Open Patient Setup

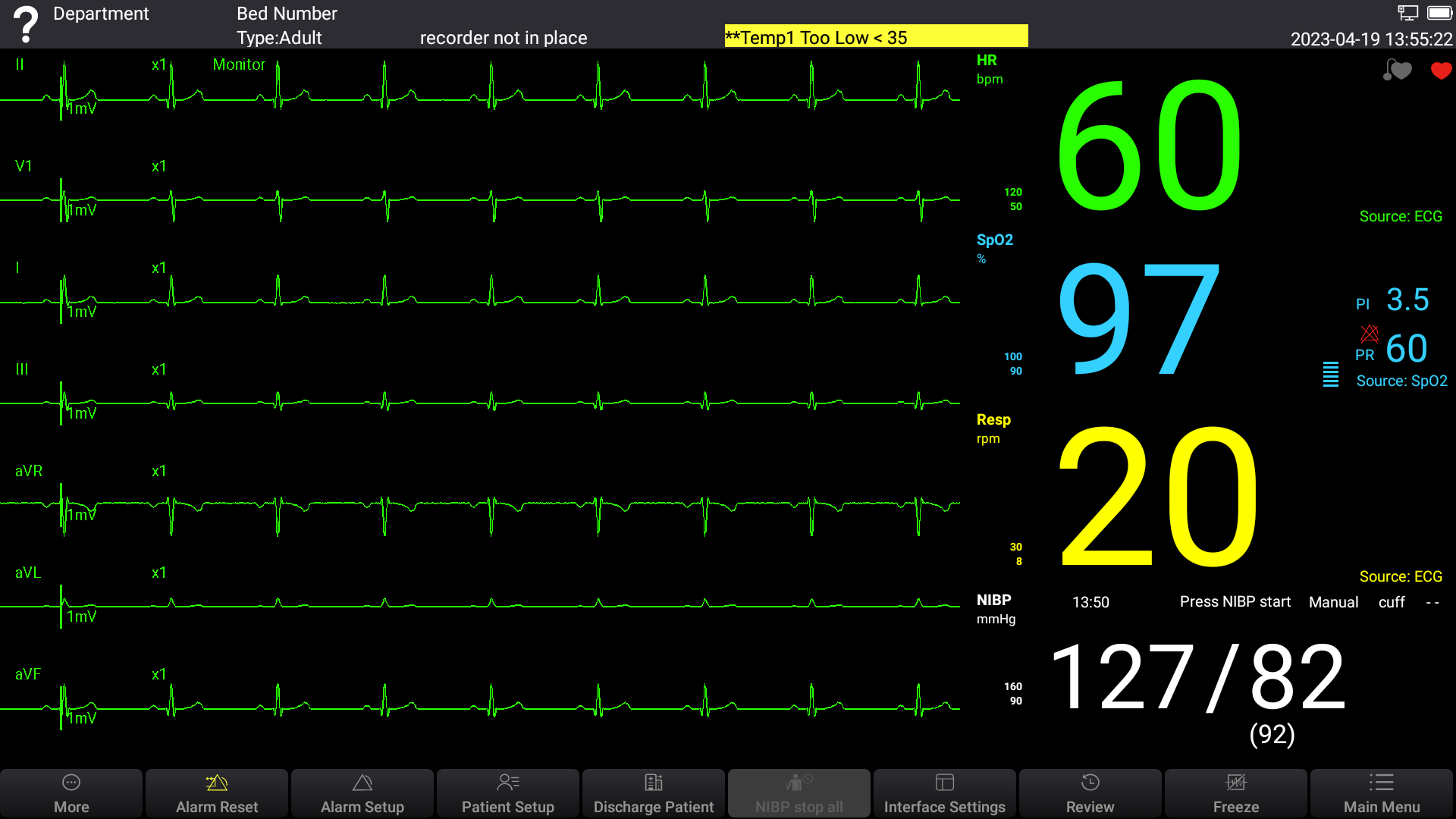[508, 792]
